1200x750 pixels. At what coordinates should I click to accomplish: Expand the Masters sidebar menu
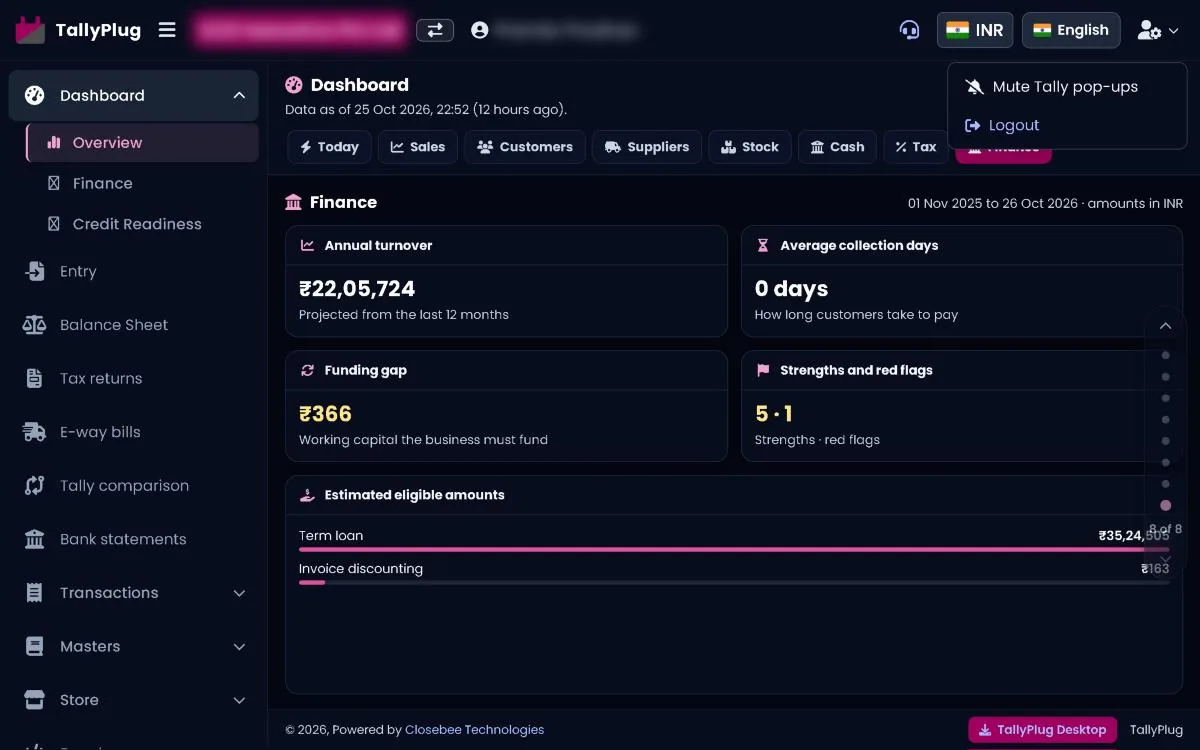[133, 646]
